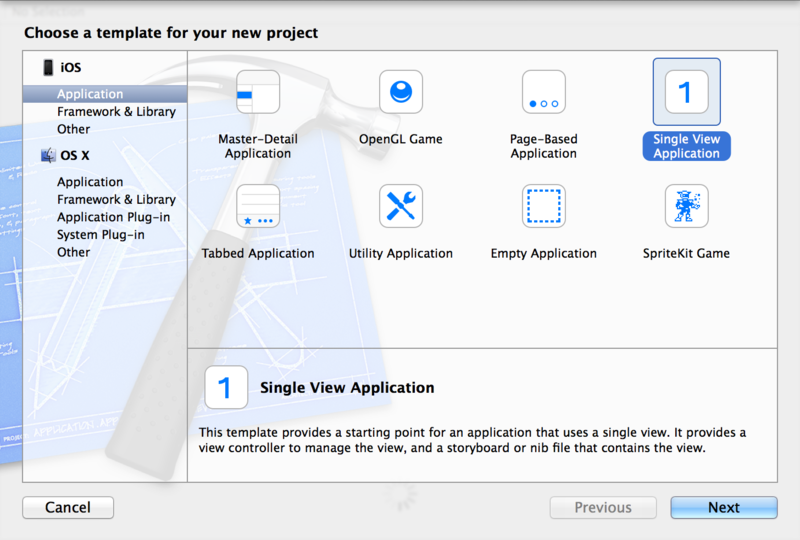Select the Single View Application template icon
Image resolution: width=800 pixels, height=540 pixels.
(687, 92)
